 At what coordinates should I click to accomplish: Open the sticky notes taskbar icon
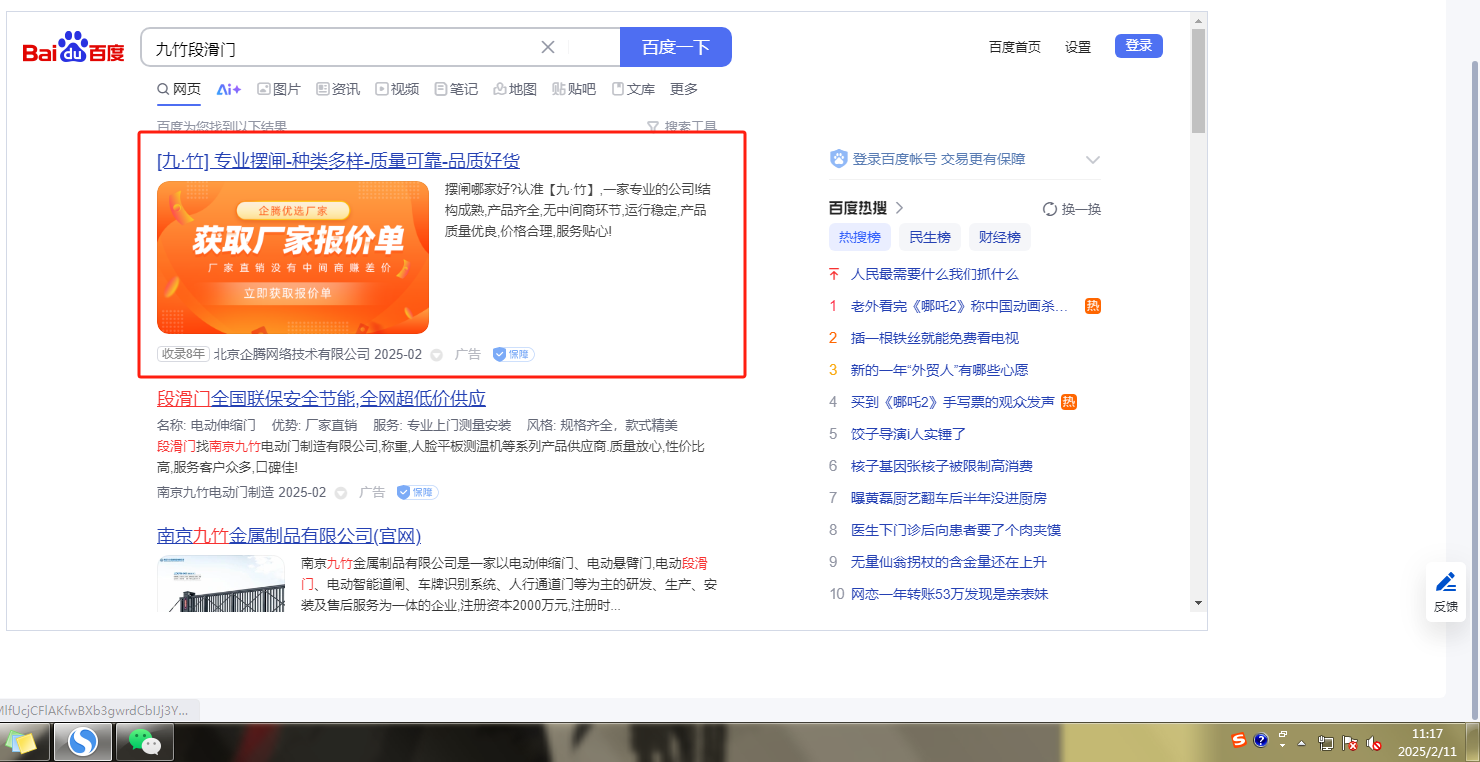coord(22,742)
